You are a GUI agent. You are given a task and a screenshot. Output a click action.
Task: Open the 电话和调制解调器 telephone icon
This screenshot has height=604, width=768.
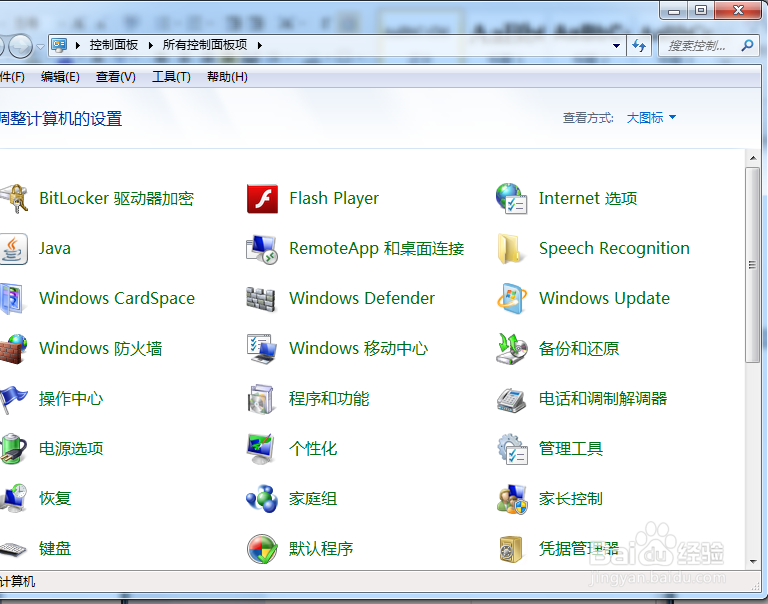pyautogui.click(x=511, y=400)
